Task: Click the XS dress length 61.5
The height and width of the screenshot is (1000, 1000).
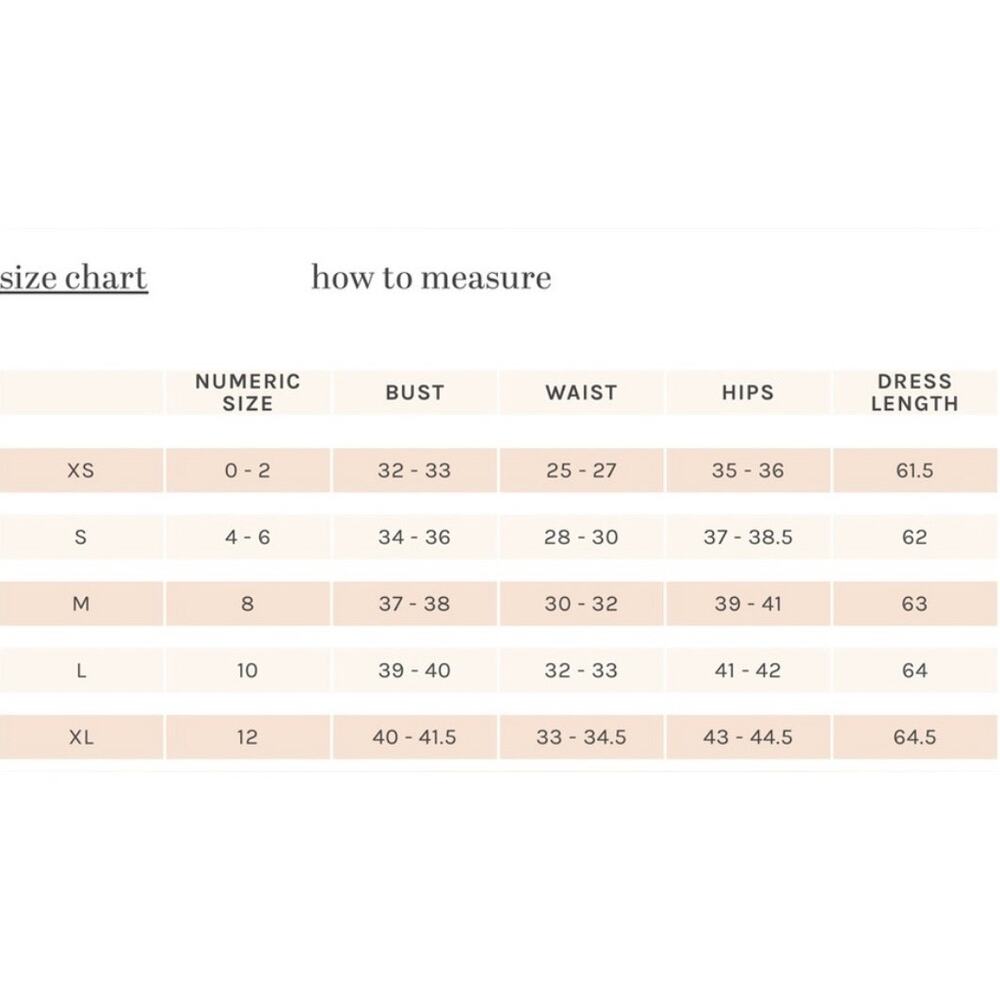Action: coord(915,471)
